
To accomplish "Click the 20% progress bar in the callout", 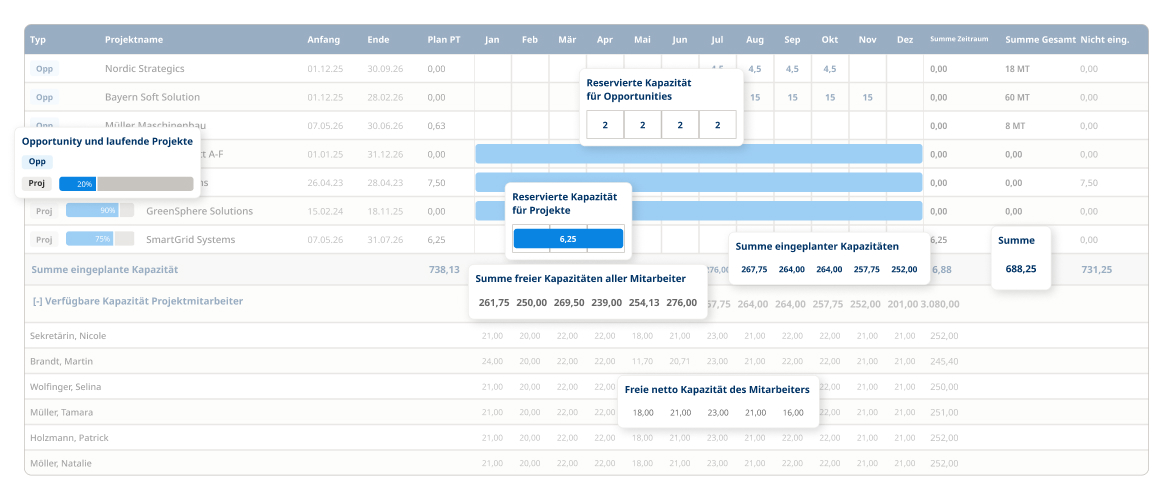I will 126,183.
